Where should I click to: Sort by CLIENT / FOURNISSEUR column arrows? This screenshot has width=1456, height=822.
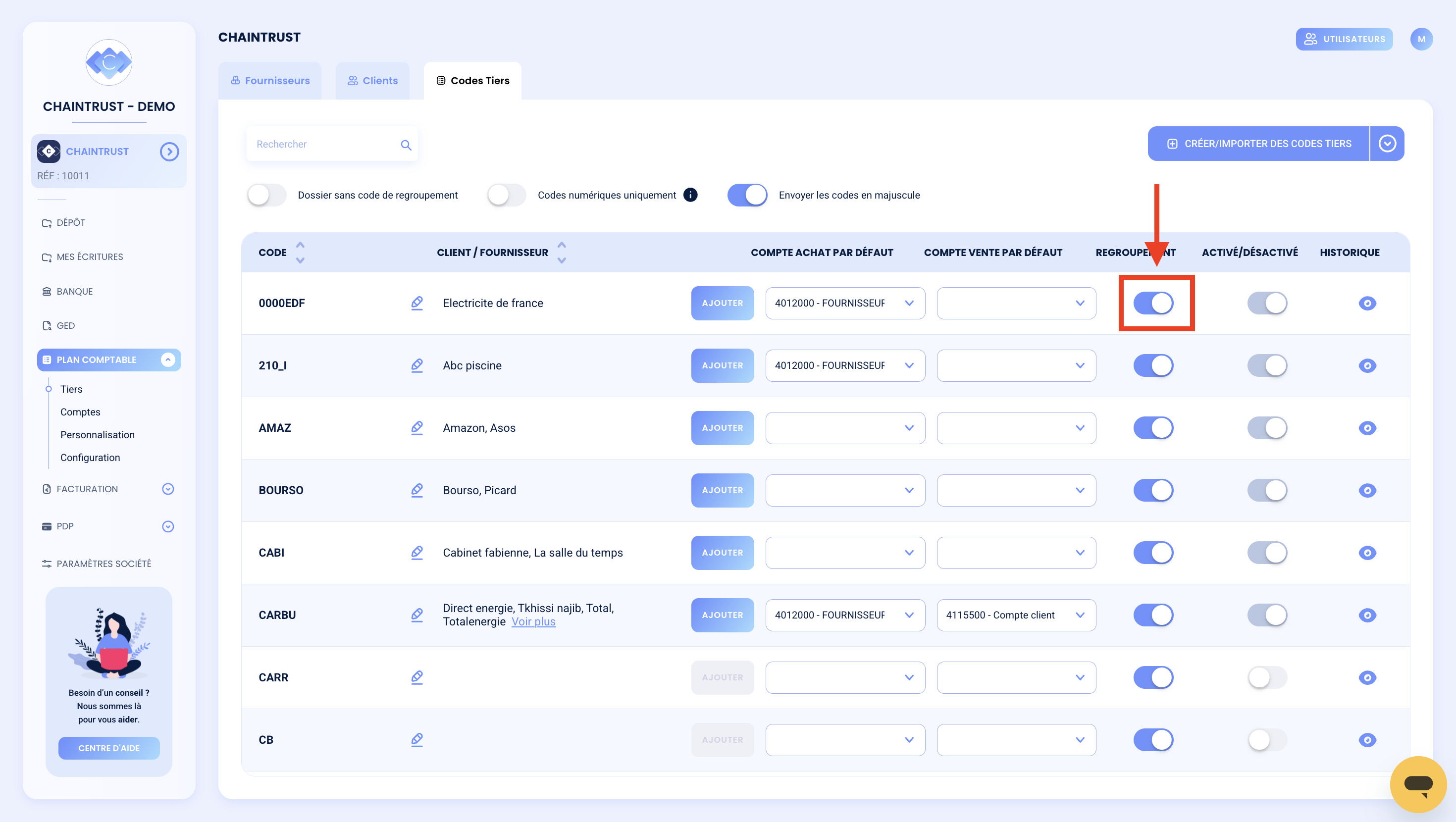(561, 252)
